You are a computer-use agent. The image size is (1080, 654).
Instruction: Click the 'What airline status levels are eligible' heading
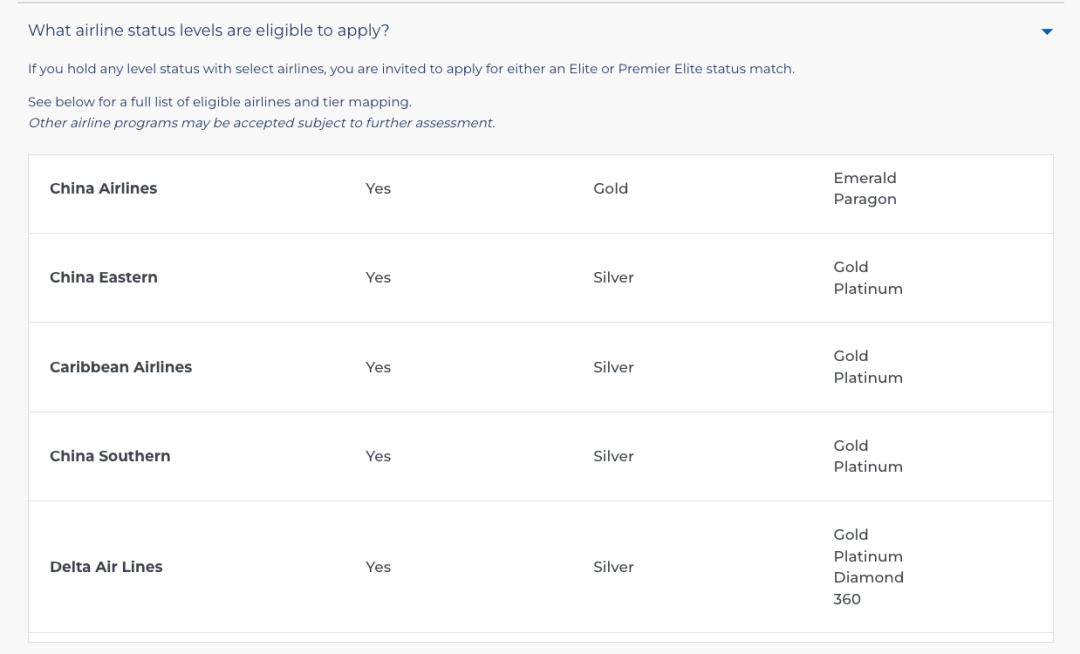coord(209,30)
